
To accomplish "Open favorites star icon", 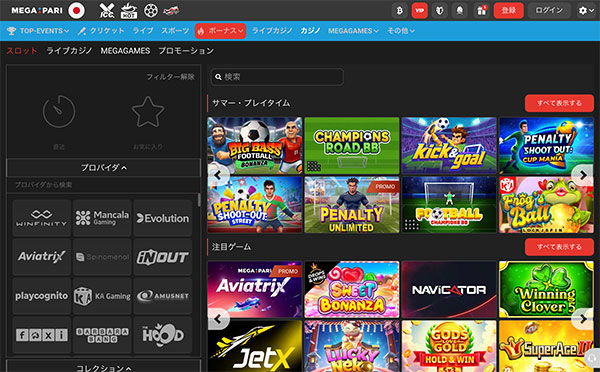I will (x=148, y=112).
